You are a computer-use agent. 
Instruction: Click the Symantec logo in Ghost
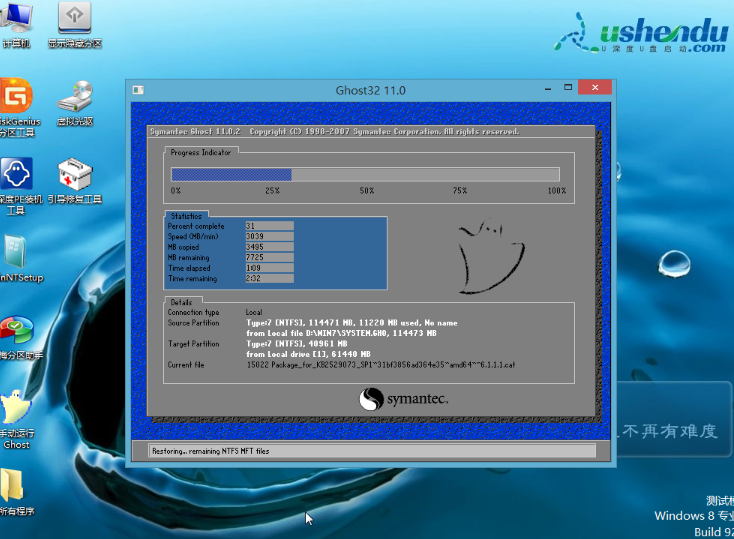point(404,400)
